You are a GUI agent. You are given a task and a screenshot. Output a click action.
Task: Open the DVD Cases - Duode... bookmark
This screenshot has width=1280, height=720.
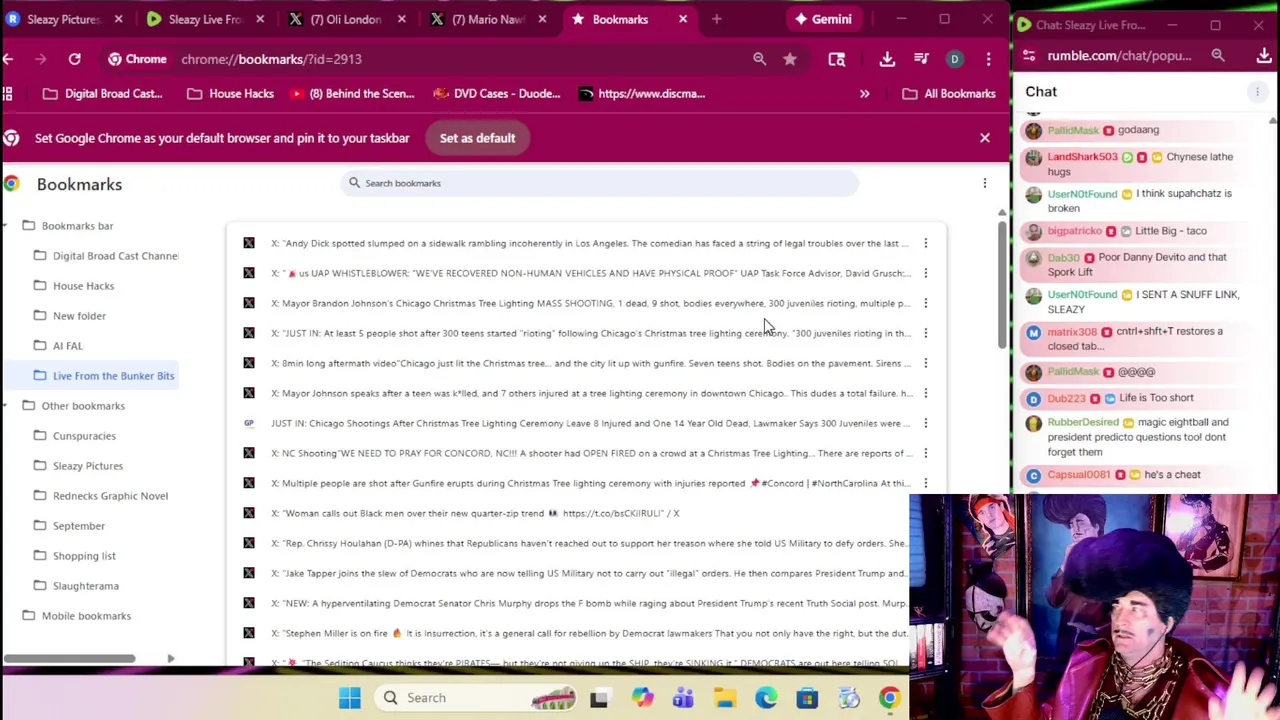click(497, 94)
